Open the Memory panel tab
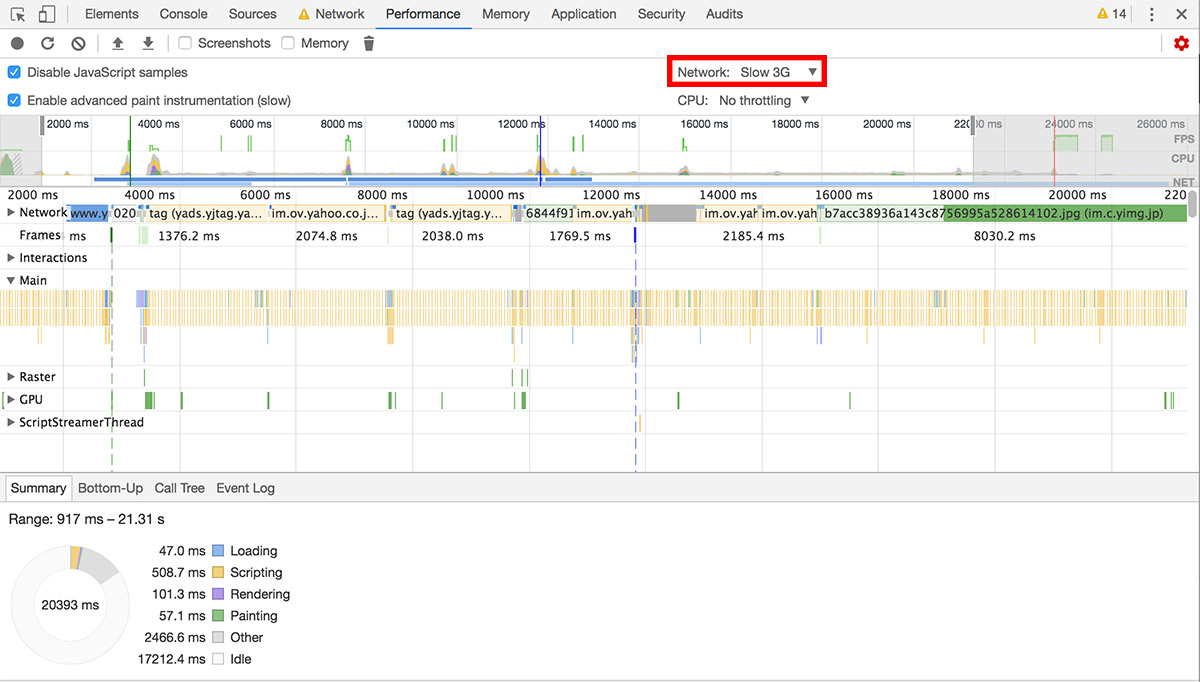 tap(506, 14)
